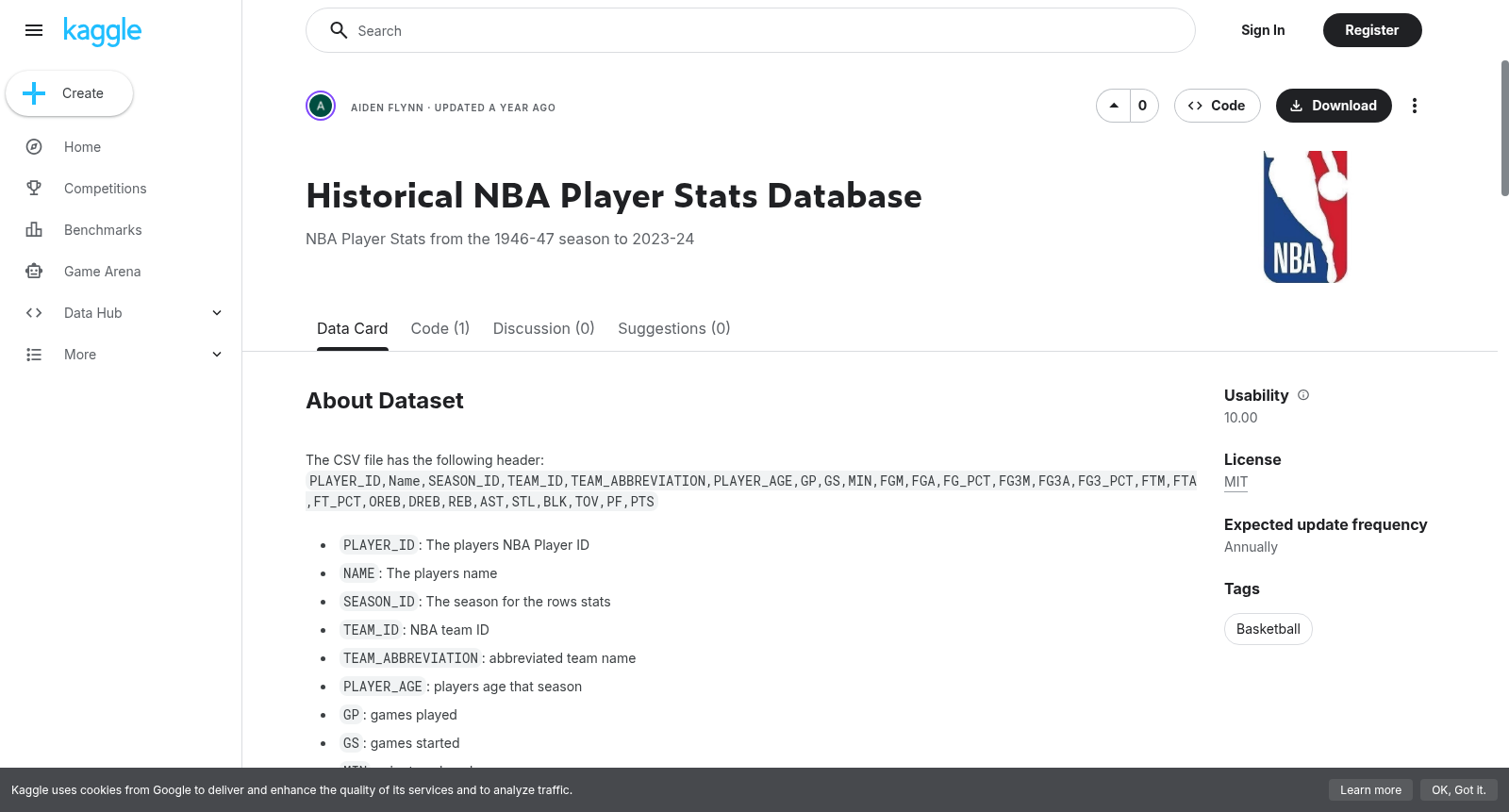Click the Game Arena robot icon
The width and height of the screenshot is (1509, 812).
coord(34,272)
